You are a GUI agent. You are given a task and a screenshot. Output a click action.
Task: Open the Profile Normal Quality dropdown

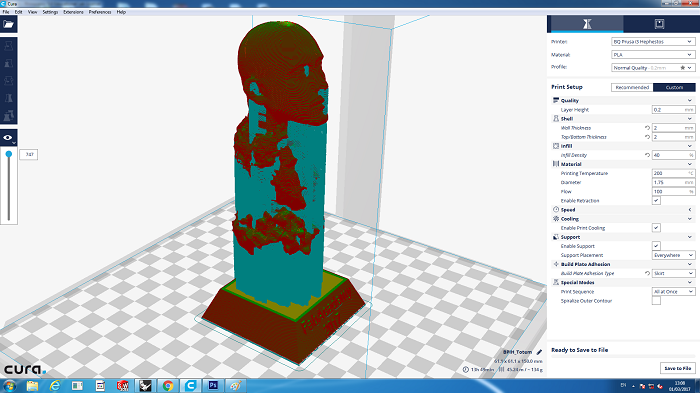653,67
